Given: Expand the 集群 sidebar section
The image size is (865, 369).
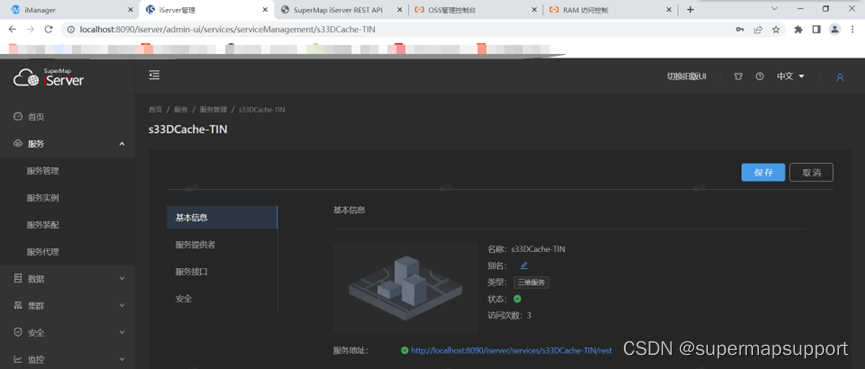Looking at the screenshot, I should (x=67, y=306).
